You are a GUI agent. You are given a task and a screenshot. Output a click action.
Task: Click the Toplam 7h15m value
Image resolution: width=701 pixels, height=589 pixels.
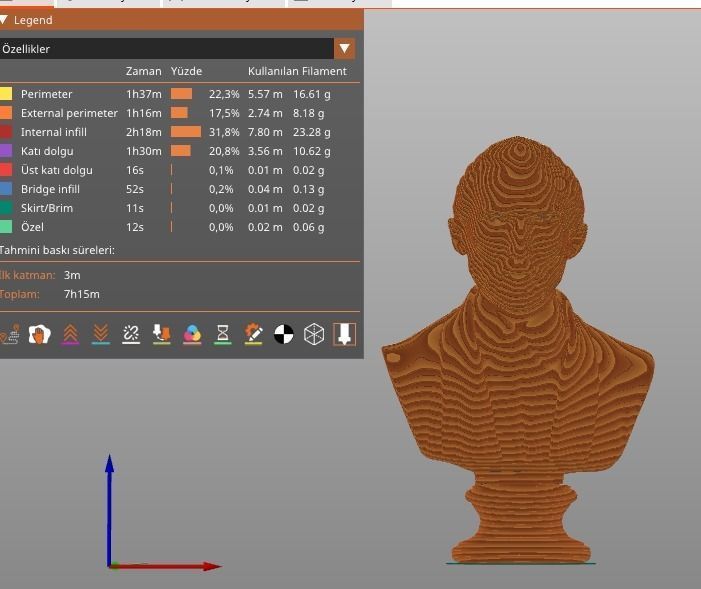(82, 294)
